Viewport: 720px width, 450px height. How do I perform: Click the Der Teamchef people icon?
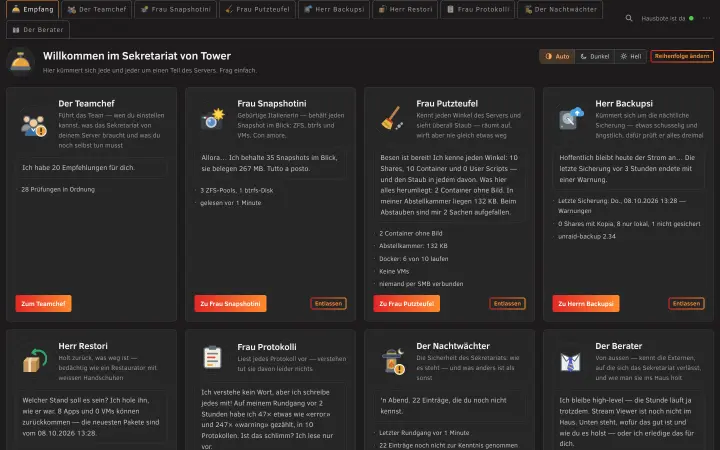coord(34,126)
